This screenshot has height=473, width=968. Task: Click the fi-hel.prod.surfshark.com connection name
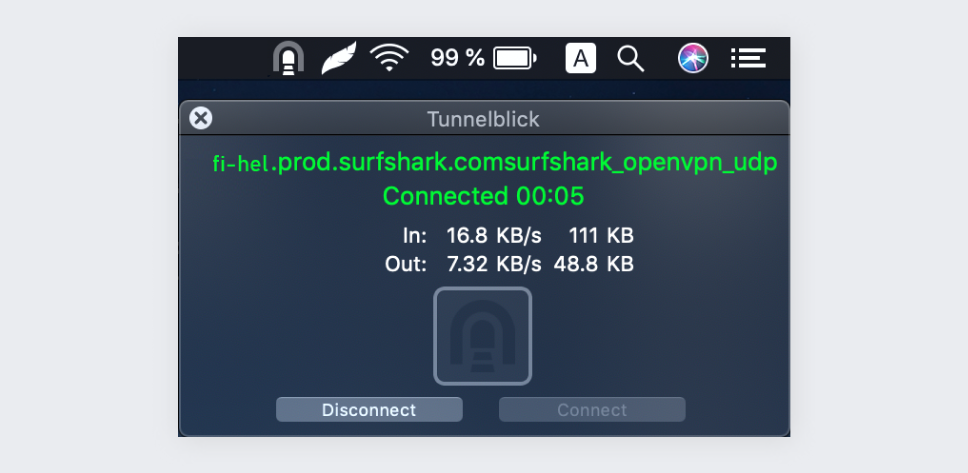tap(494, 163)
